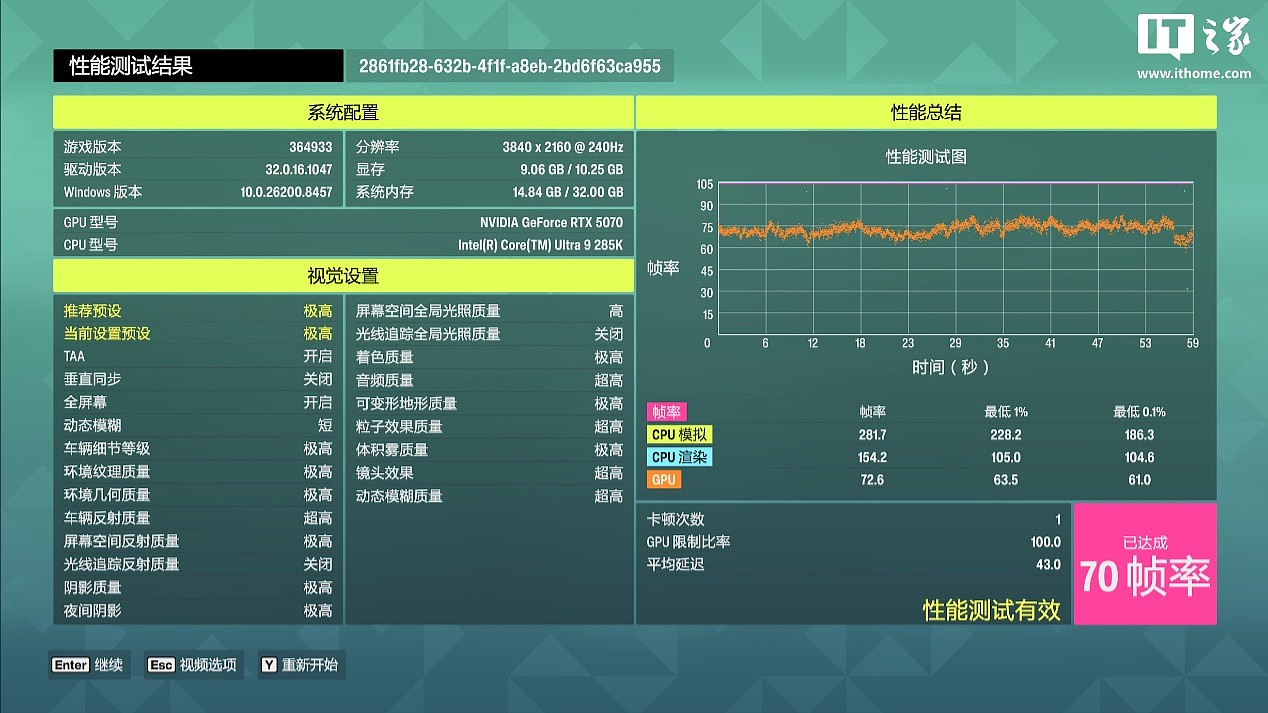Click the 全屏幕 setting value 开启
The width and height of the screenshot is (1268, 713).
318,403
